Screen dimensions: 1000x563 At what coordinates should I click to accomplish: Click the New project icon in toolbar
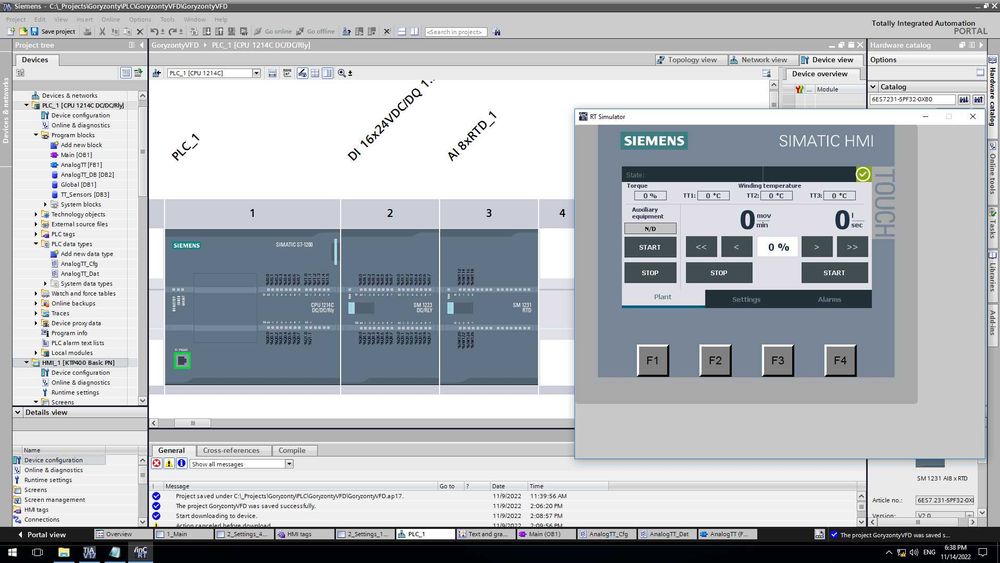tap(11, 31)
